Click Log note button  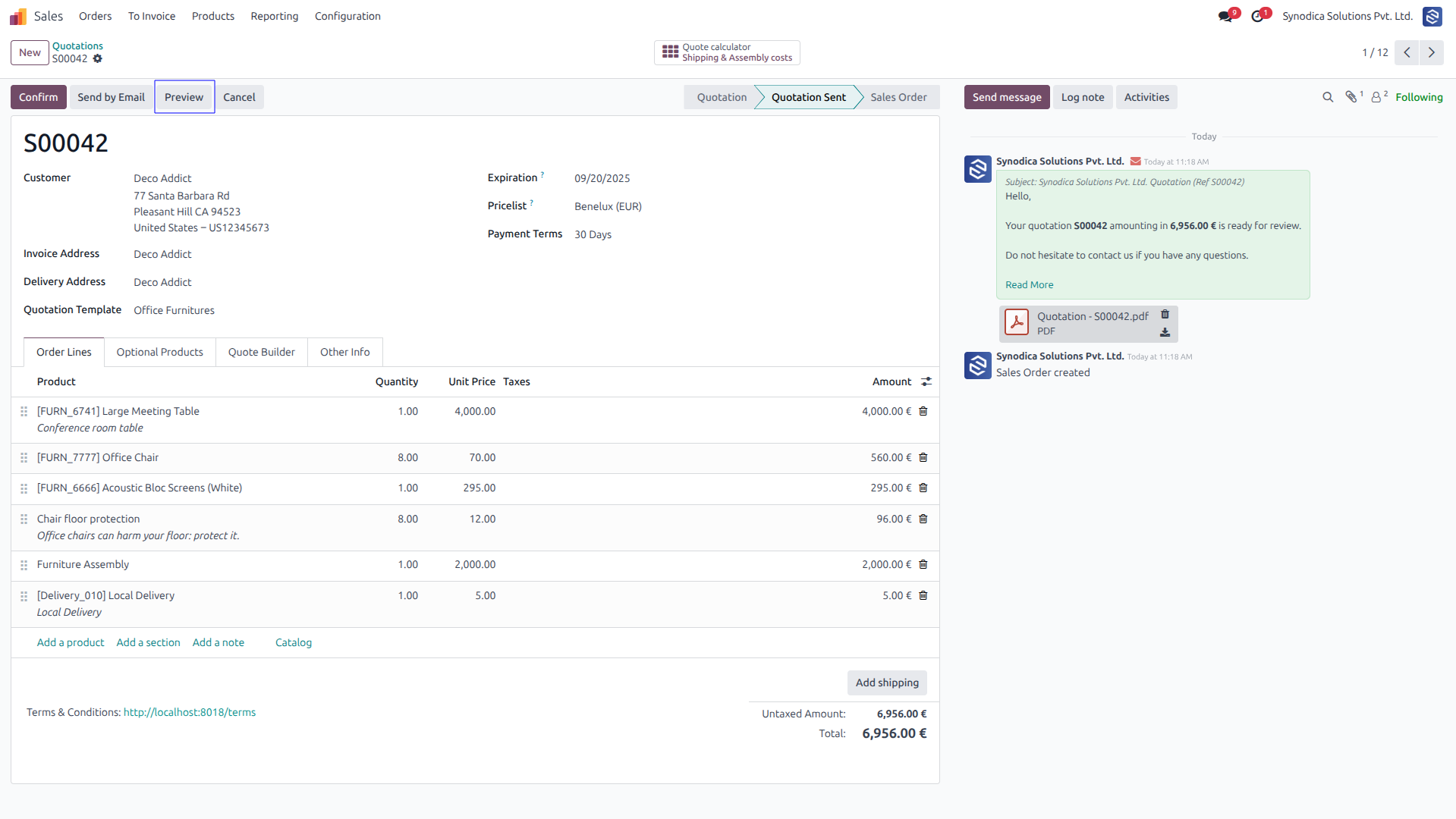tap(1083, 97)
